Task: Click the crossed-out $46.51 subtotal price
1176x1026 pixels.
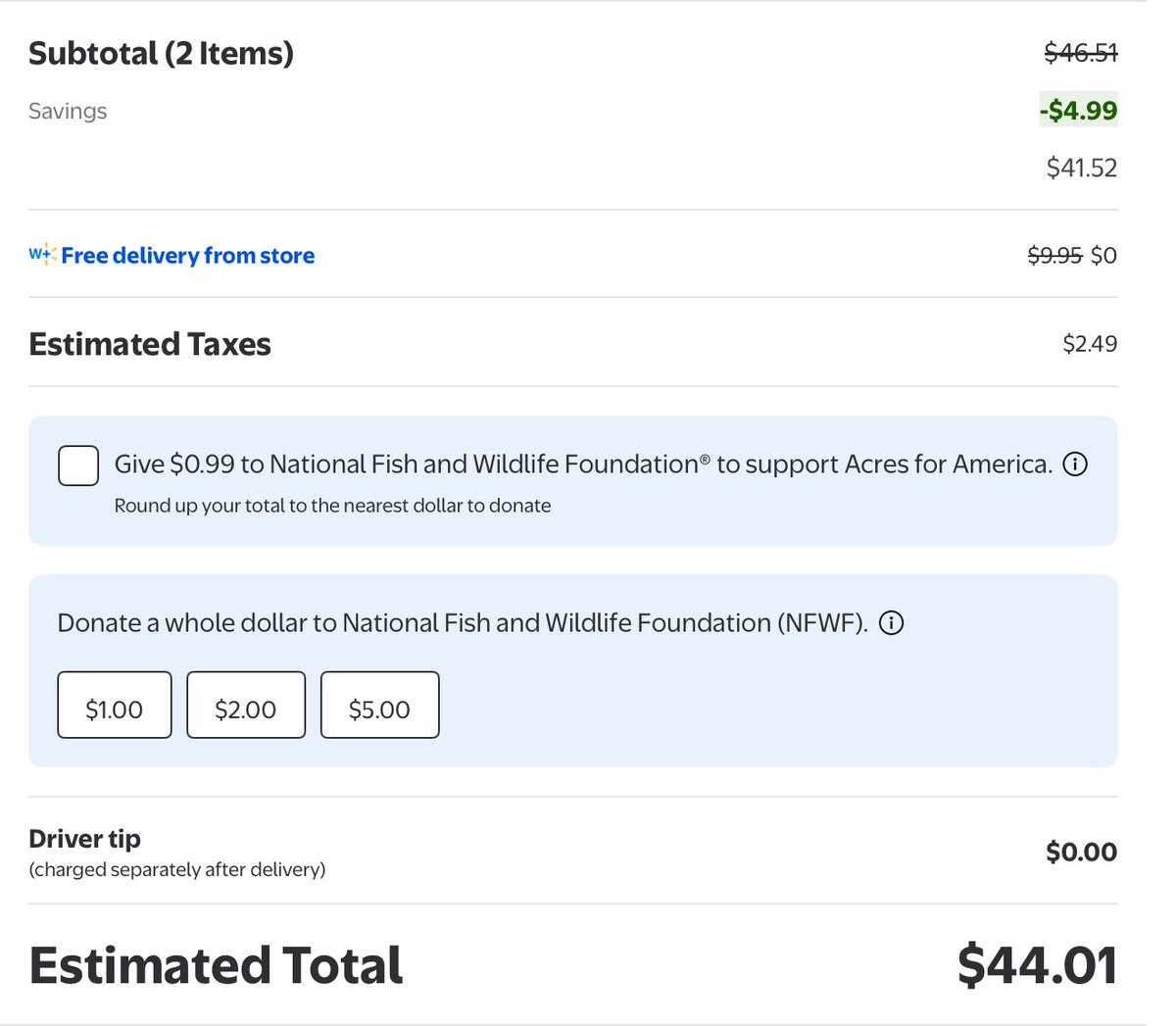Action: pyautogui.click(x=1080, y=53)
